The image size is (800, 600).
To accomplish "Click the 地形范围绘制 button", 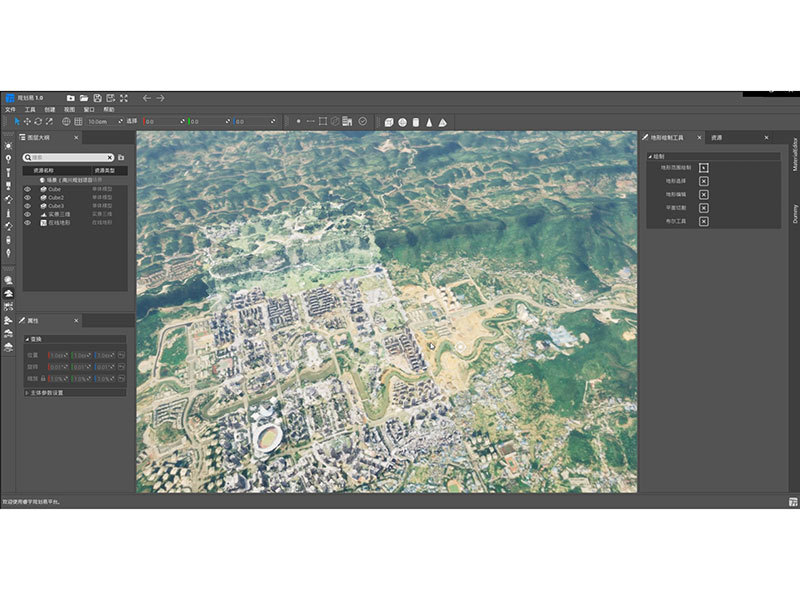I will click(704, 168).
